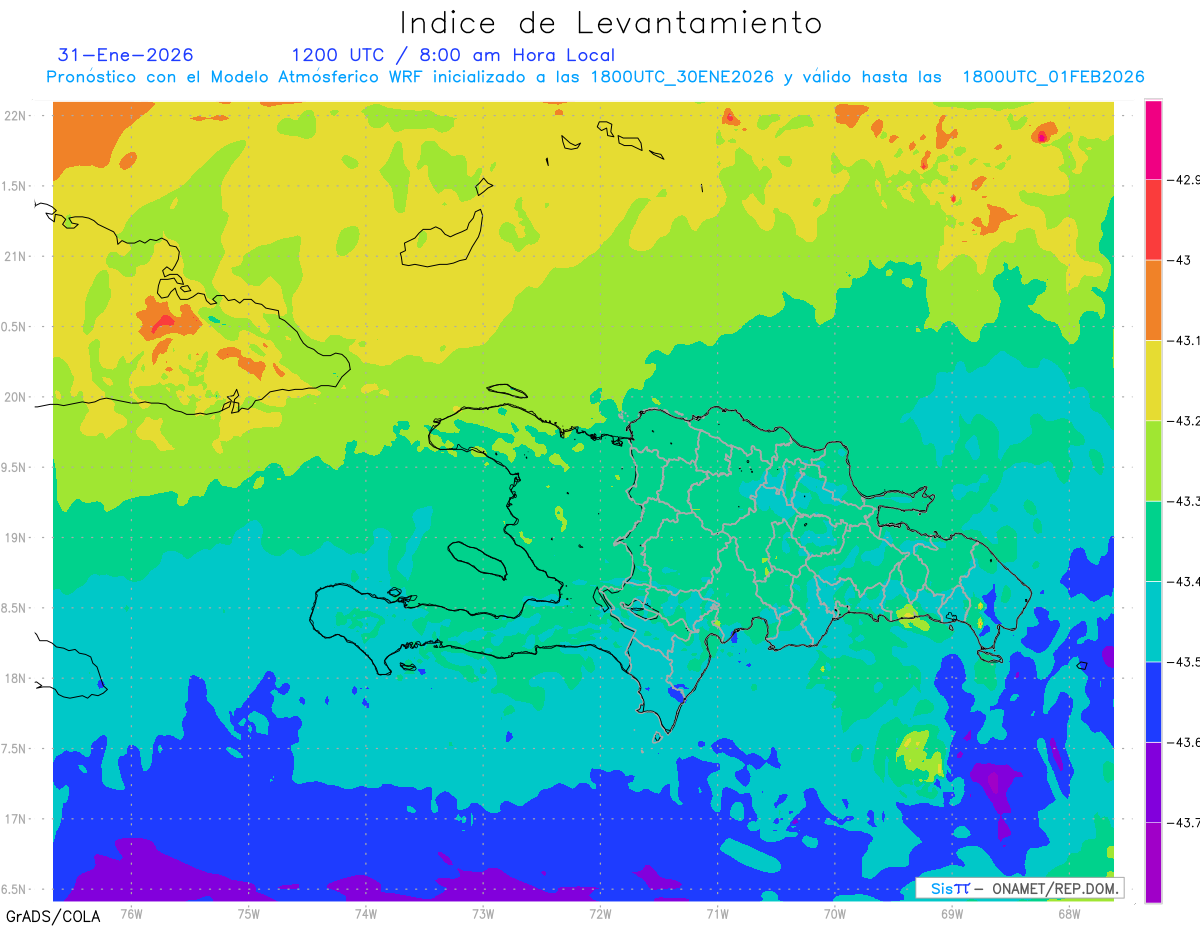This screenshot has width=1200, height=927.
Task: Click the legend value "-43.4"
Action: pos(1184,581)
